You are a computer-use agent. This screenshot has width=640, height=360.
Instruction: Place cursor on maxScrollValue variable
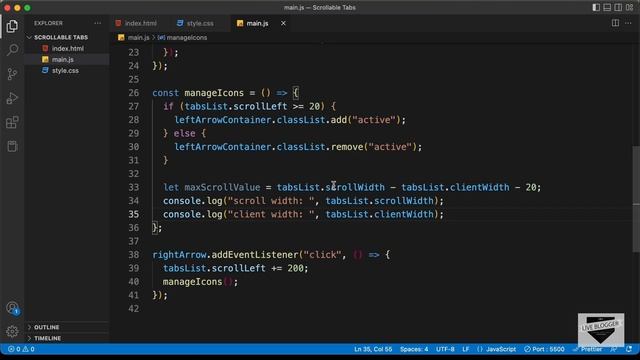tap(222, 187)
